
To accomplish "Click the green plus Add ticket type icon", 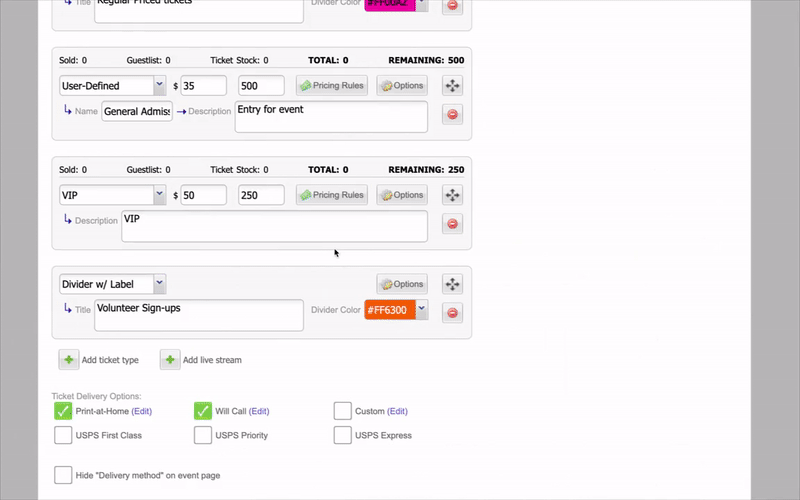I will [68, 360].
